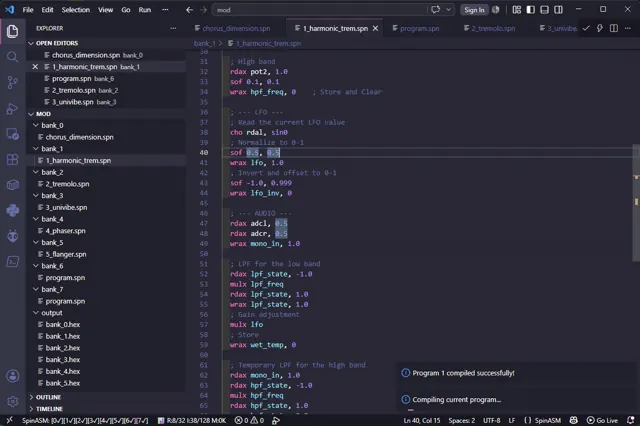Open the Search view in activity bar
Screen dimensions: 640x426
point(13,57)
